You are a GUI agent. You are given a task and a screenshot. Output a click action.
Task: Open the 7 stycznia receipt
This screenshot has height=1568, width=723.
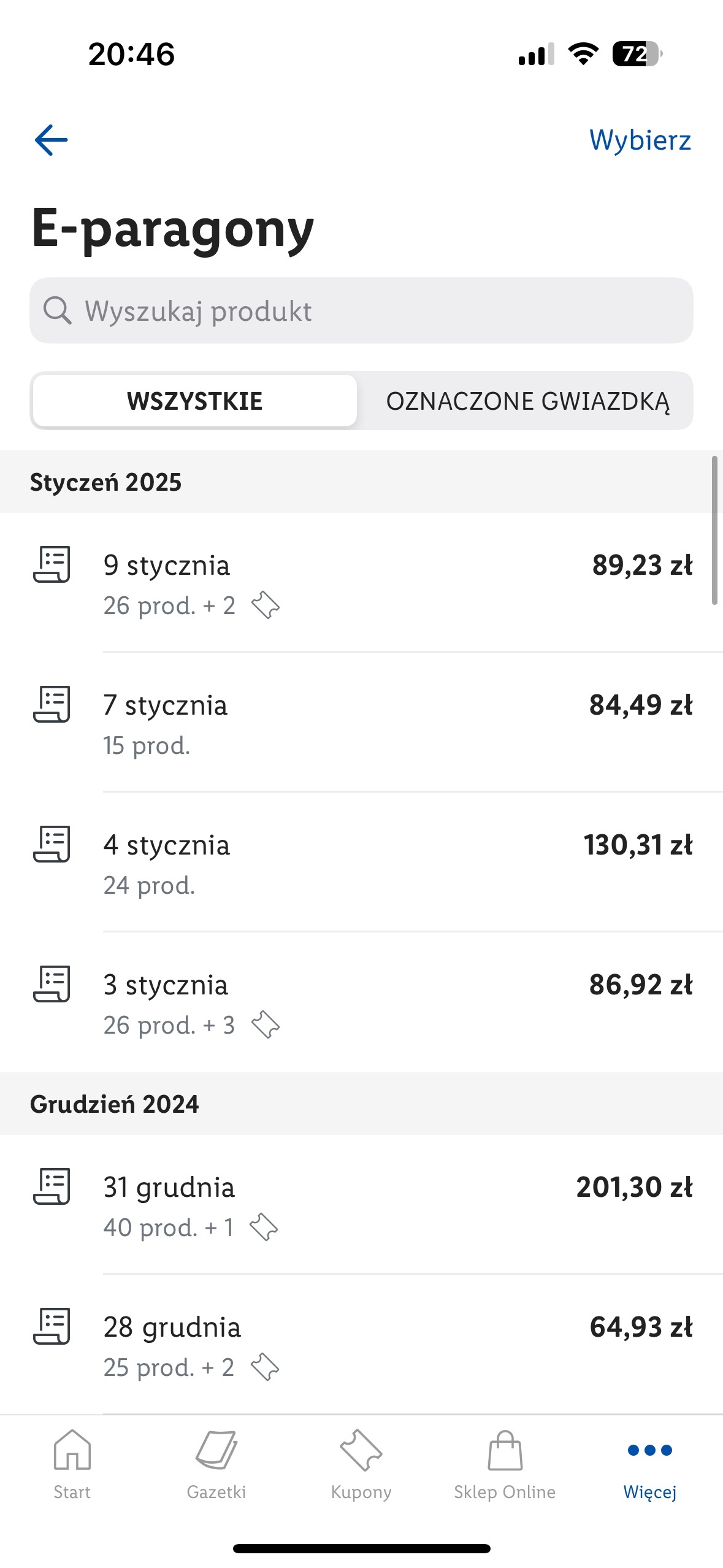(368, 723)
